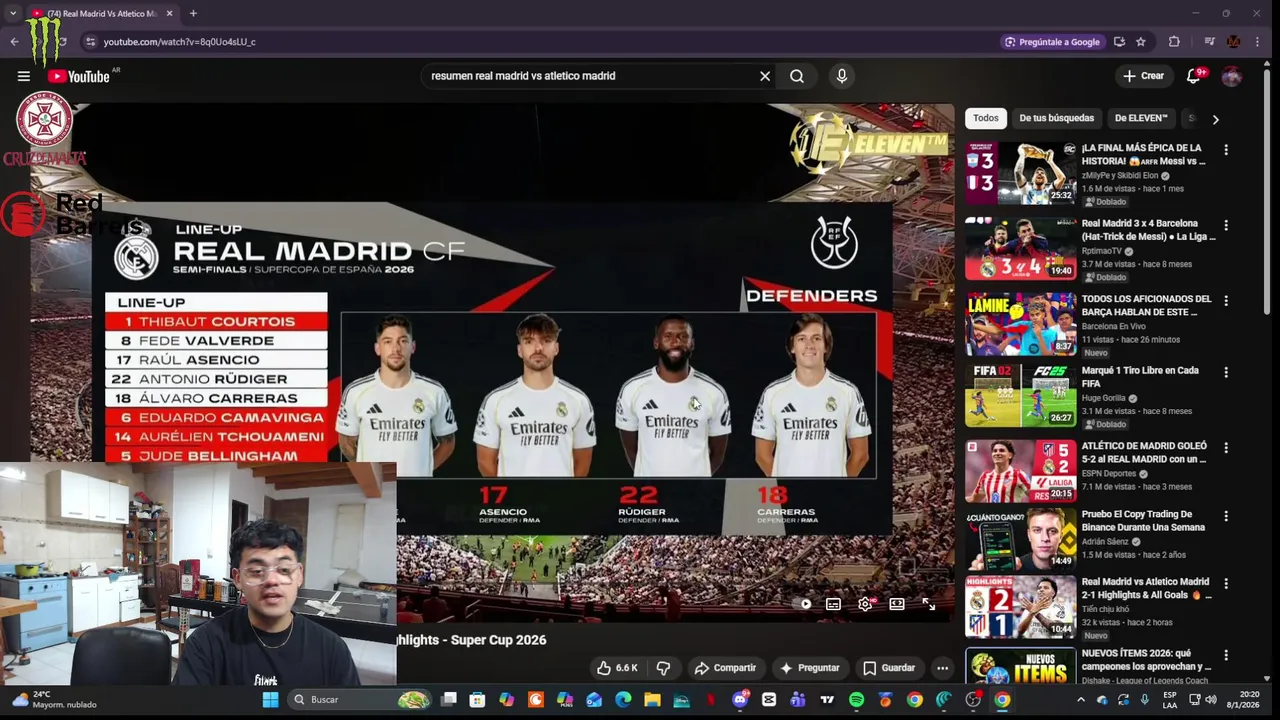
Task: Open options for LA FINAL MÁS ÉPICA
Action: tap(1226, 150)
